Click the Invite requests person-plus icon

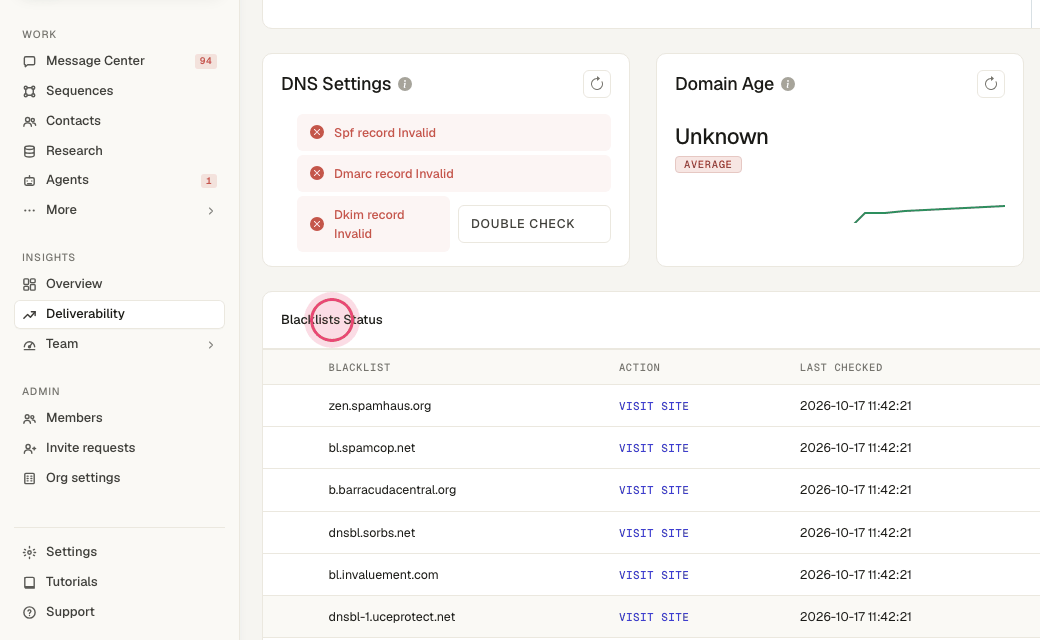pyautogui.click(x=29, y=449)
